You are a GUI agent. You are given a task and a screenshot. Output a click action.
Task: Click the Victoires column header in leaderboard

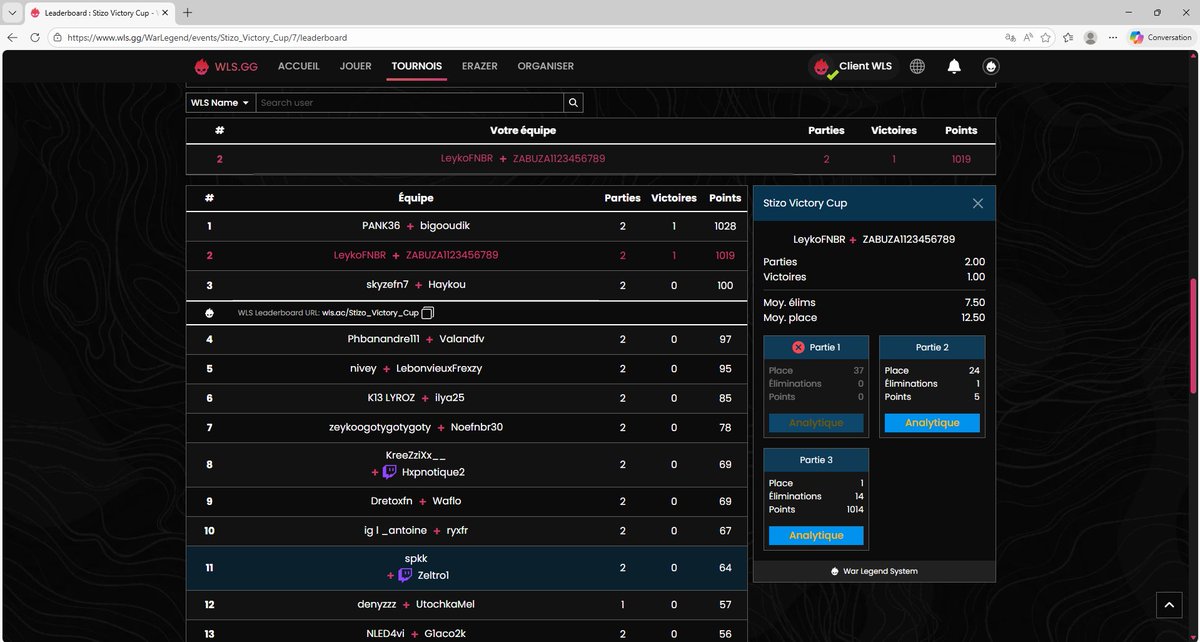[x=673, y=198]
